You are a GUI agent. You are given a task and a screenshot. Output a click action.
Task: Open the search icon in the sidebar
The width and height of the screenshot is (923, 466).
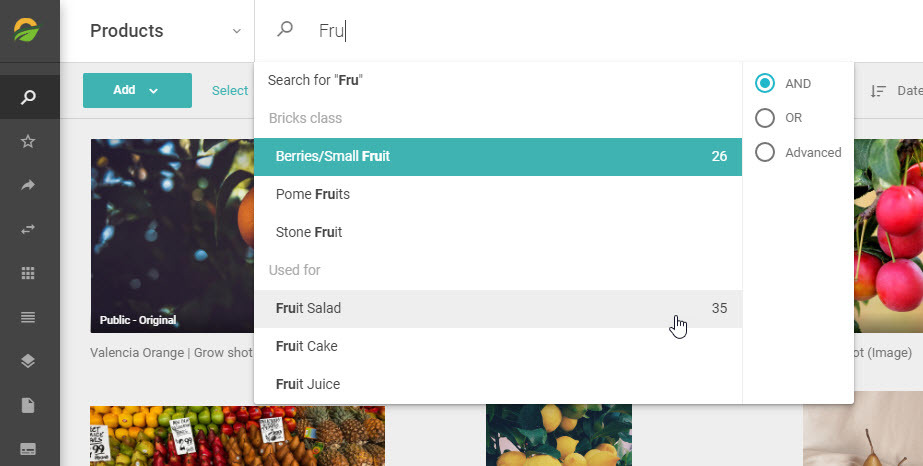pyautogui.click(x=28, y=96)
